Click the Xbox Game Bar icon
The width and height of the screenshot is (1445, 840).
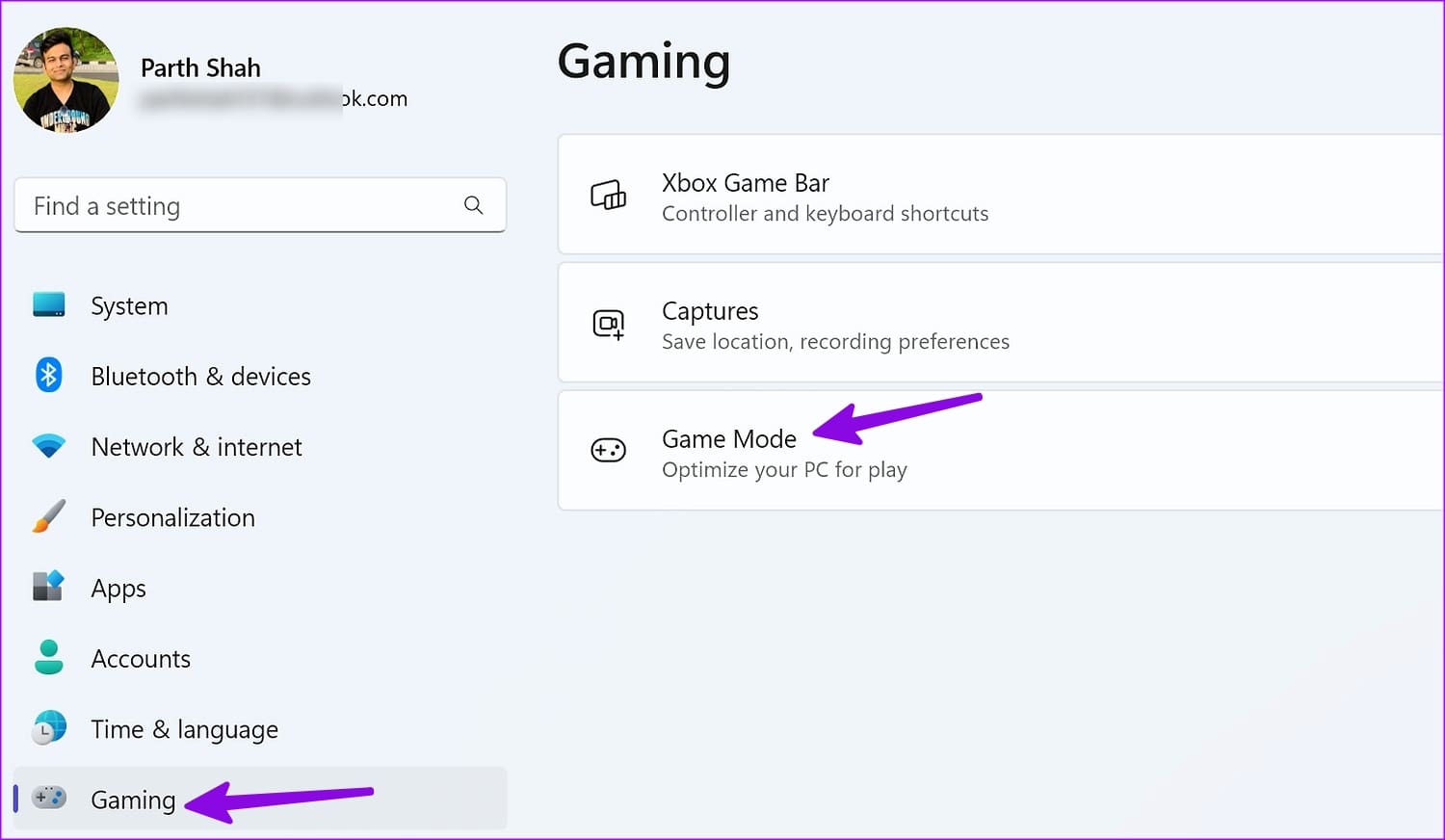[608, 195]
